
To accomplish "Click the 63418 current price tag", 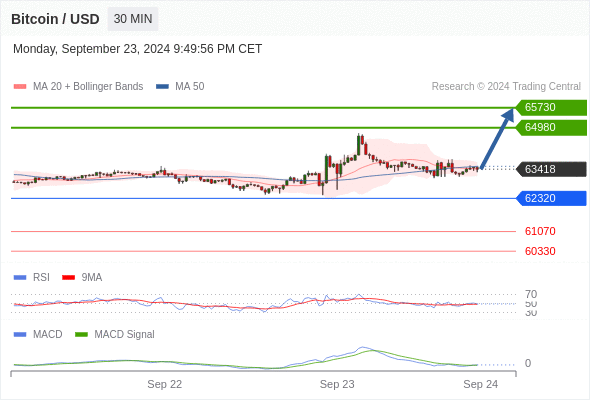I will (x=551, y=169).
